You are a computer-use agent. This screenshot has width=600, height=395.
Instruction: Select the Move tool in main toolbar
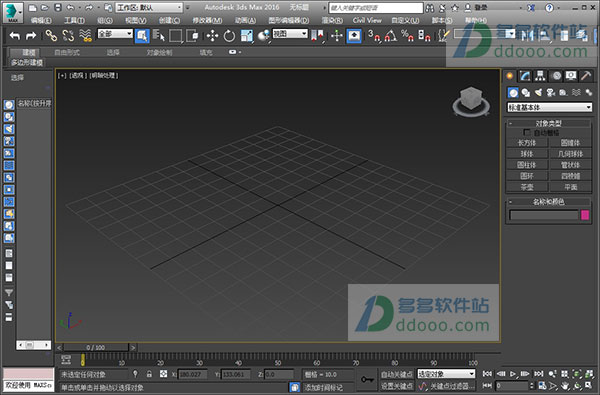[x=212, y=36]
